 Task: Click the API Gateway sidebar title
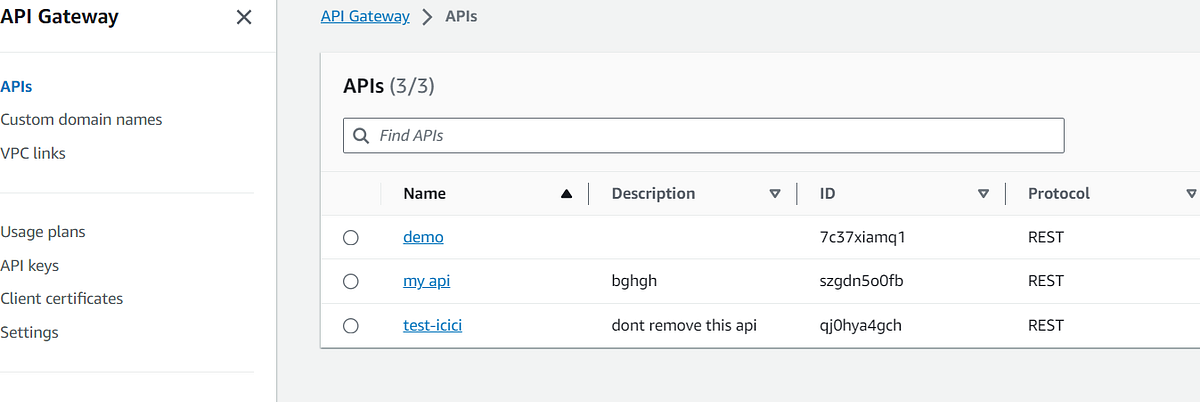[59, 17]
